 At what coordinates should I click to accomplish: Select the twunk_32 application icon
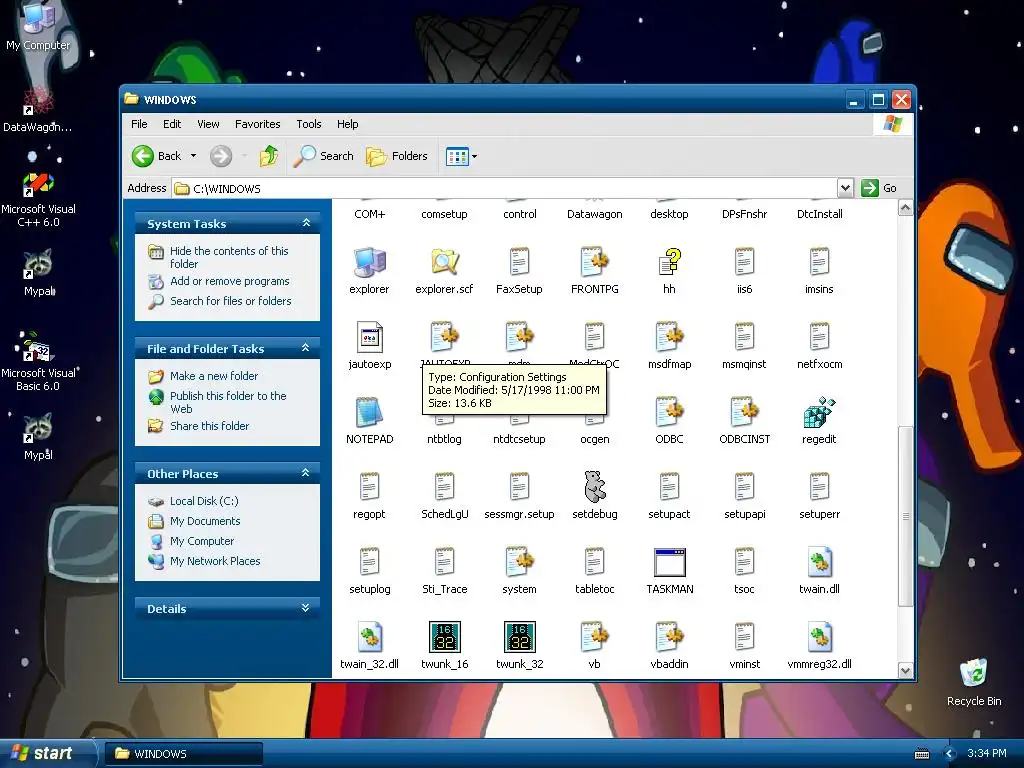coord(519,637)
